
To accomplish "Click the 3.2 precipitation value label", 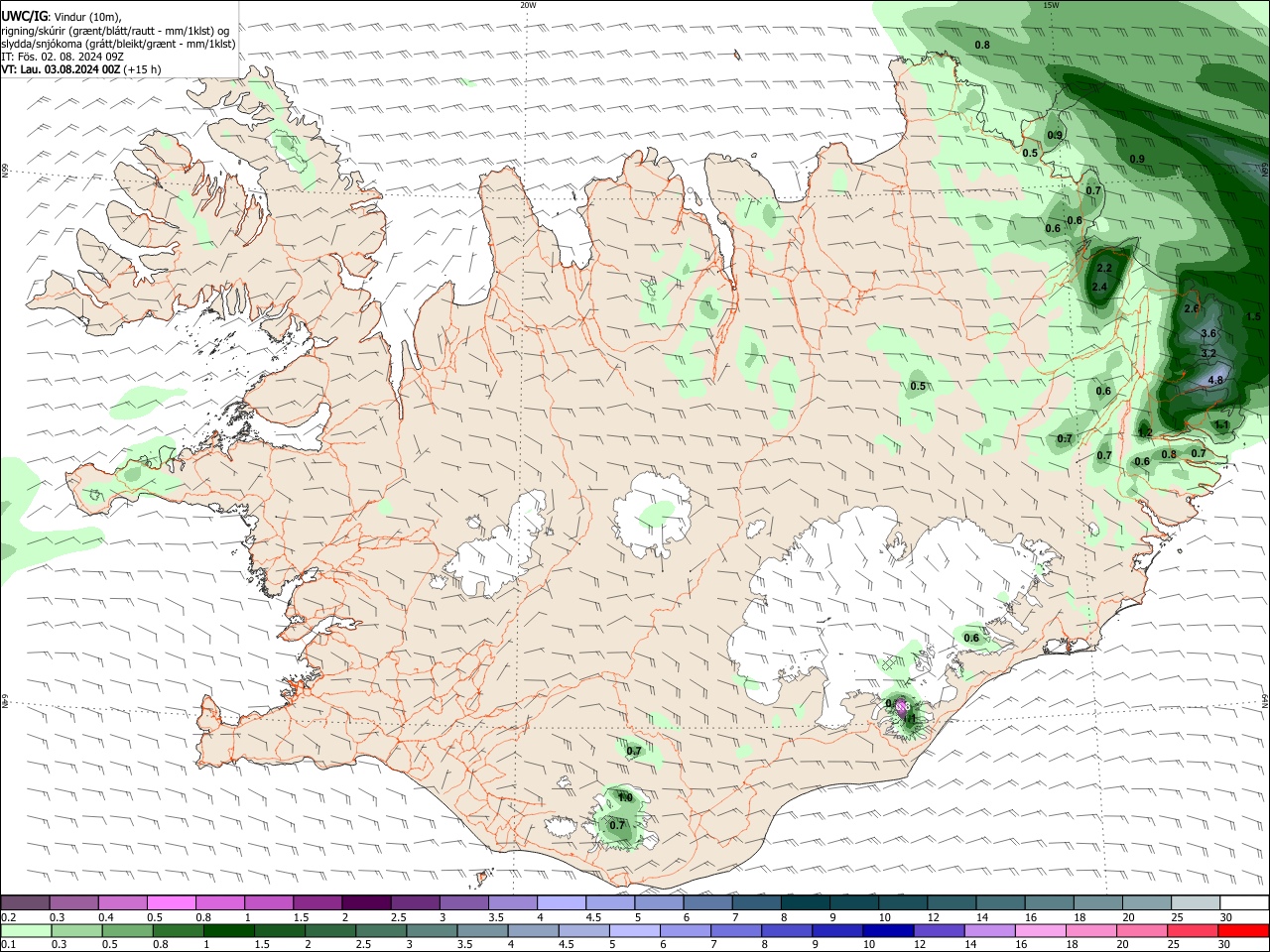I will pyautogui.click(x=1208, y=354).
